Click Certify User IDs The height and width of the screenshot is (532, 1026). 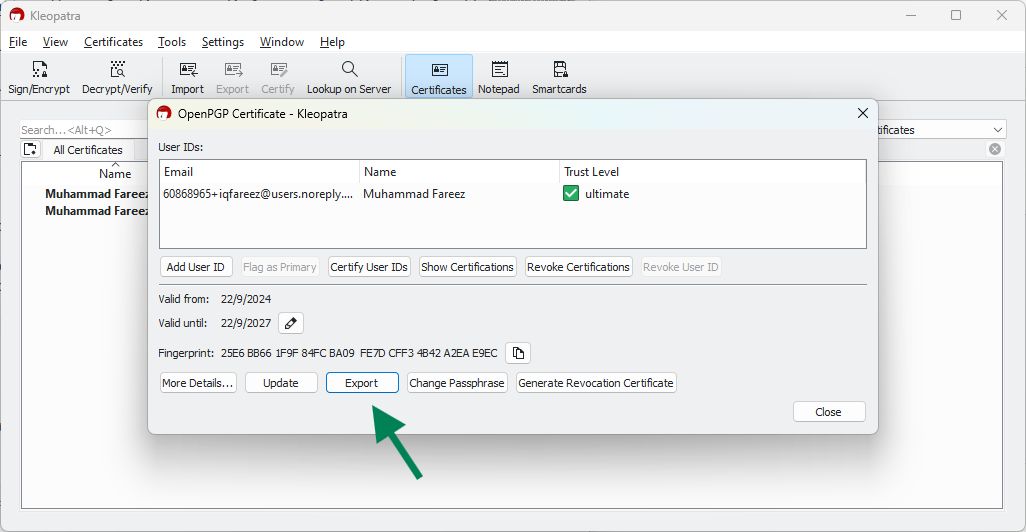click(x=369, y=267)
